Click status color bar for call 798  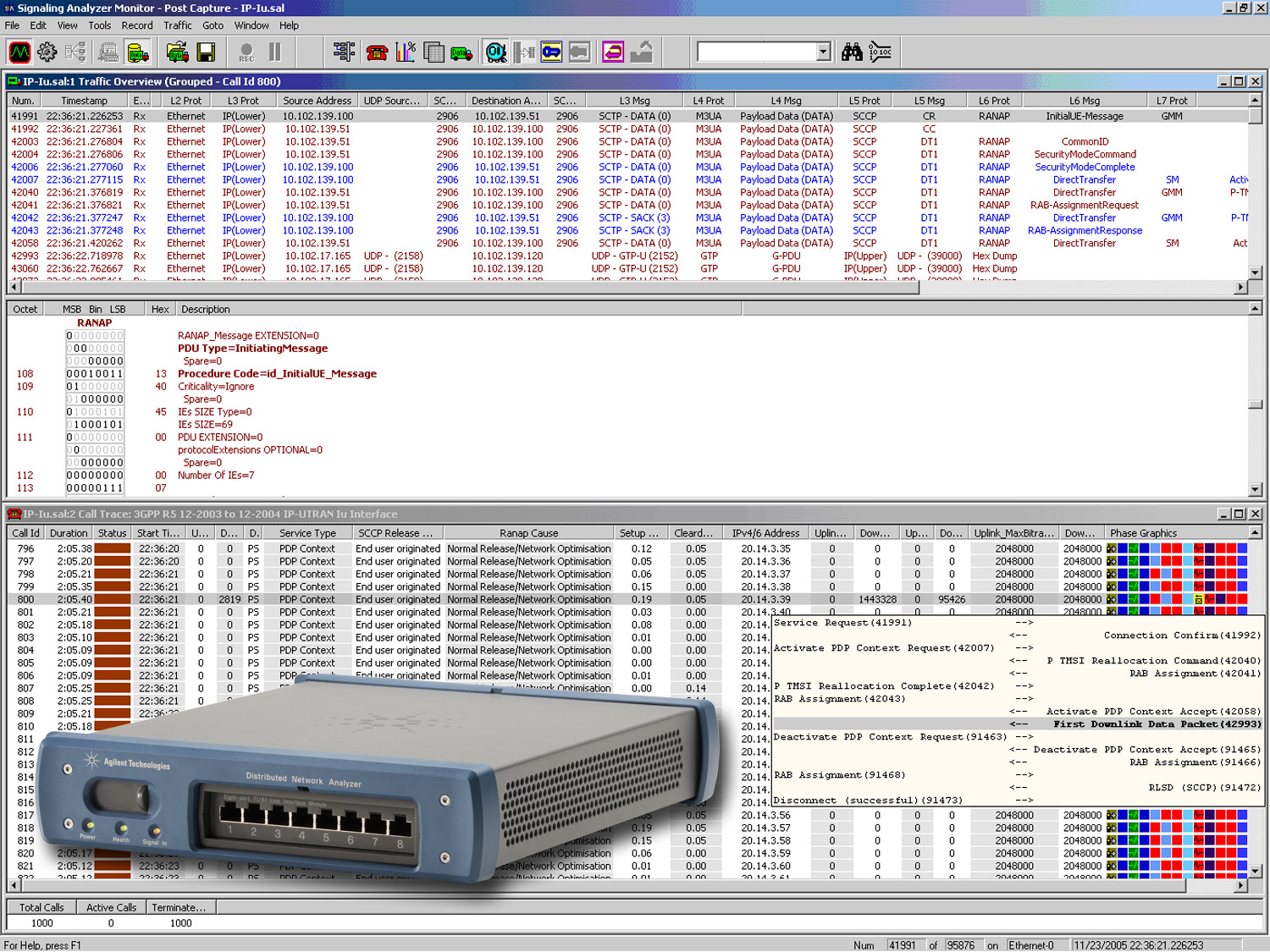coord(112,574)
